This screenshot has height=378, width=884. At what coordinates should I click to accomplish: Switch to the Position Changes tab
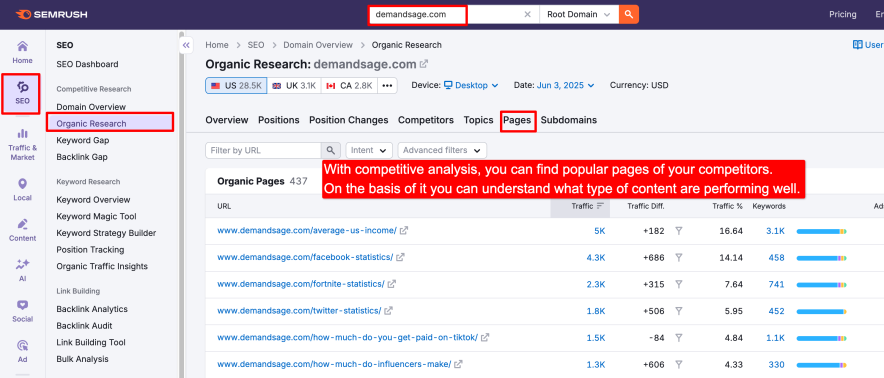[348, 120]
